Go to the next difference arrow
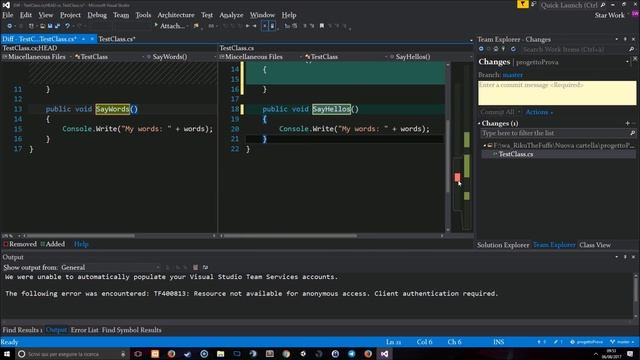This screenshot has height=360, width=640. 255,26
